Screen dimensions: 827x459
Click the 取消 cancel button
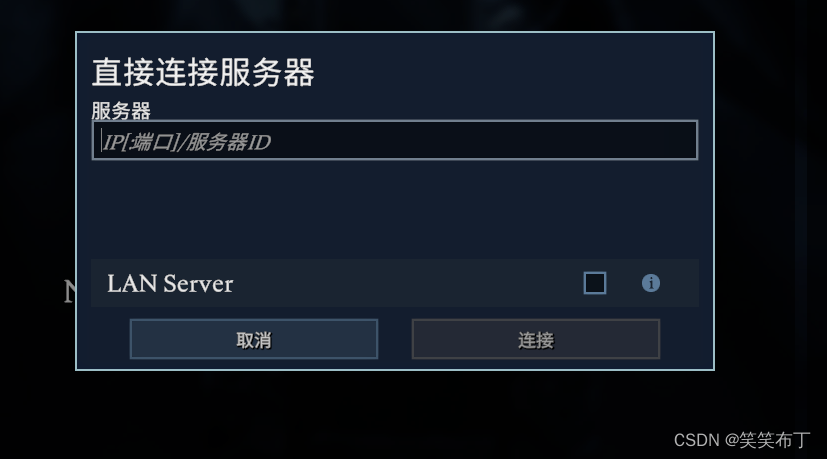(254, 339)
